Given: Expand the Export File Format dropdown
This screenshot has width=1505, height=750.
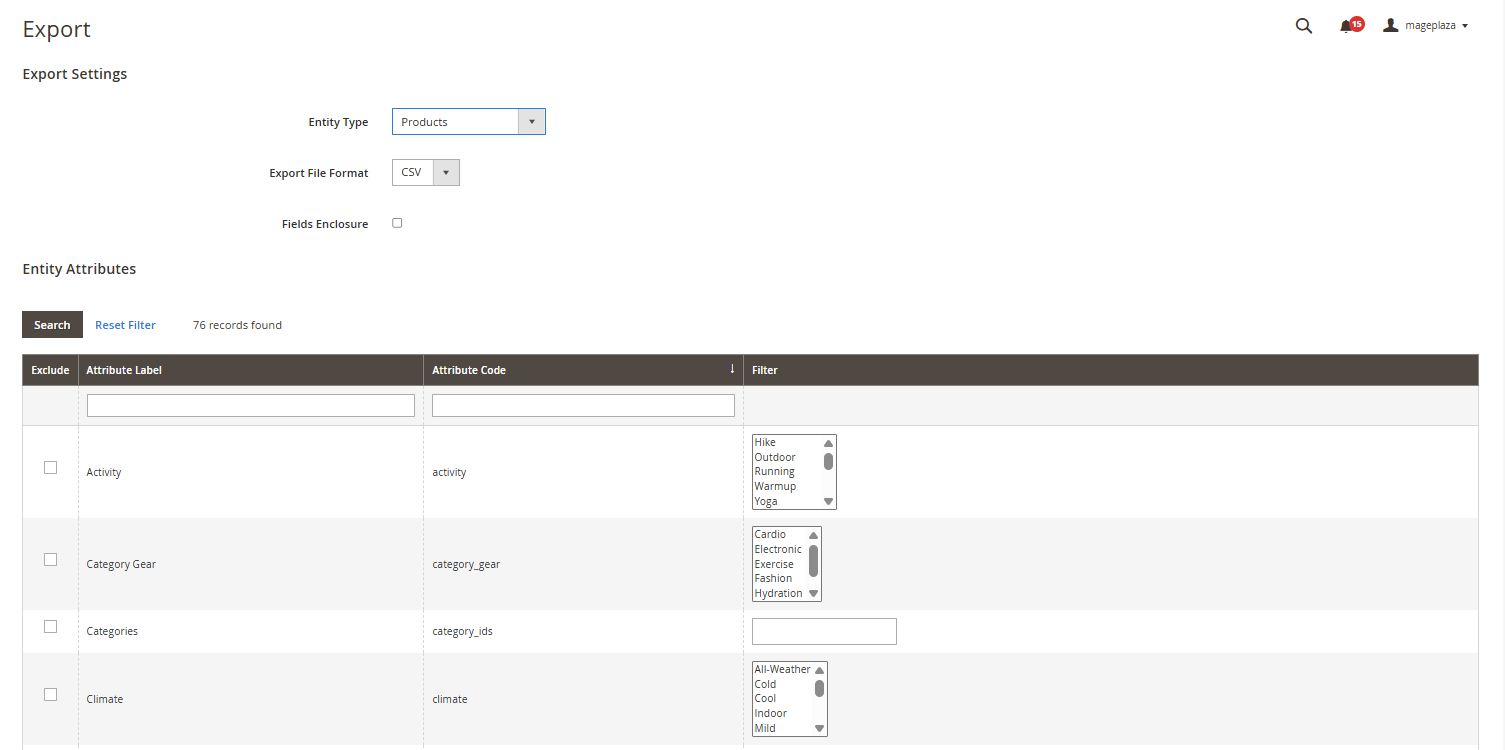Looking at the screenshot, I should point(425,173).
